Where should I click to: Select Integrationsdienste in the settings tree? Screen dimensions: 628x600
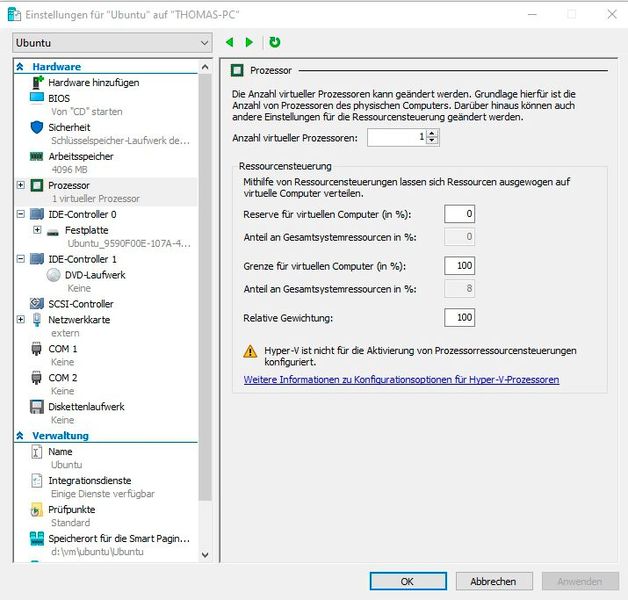[x=90, y=481]
